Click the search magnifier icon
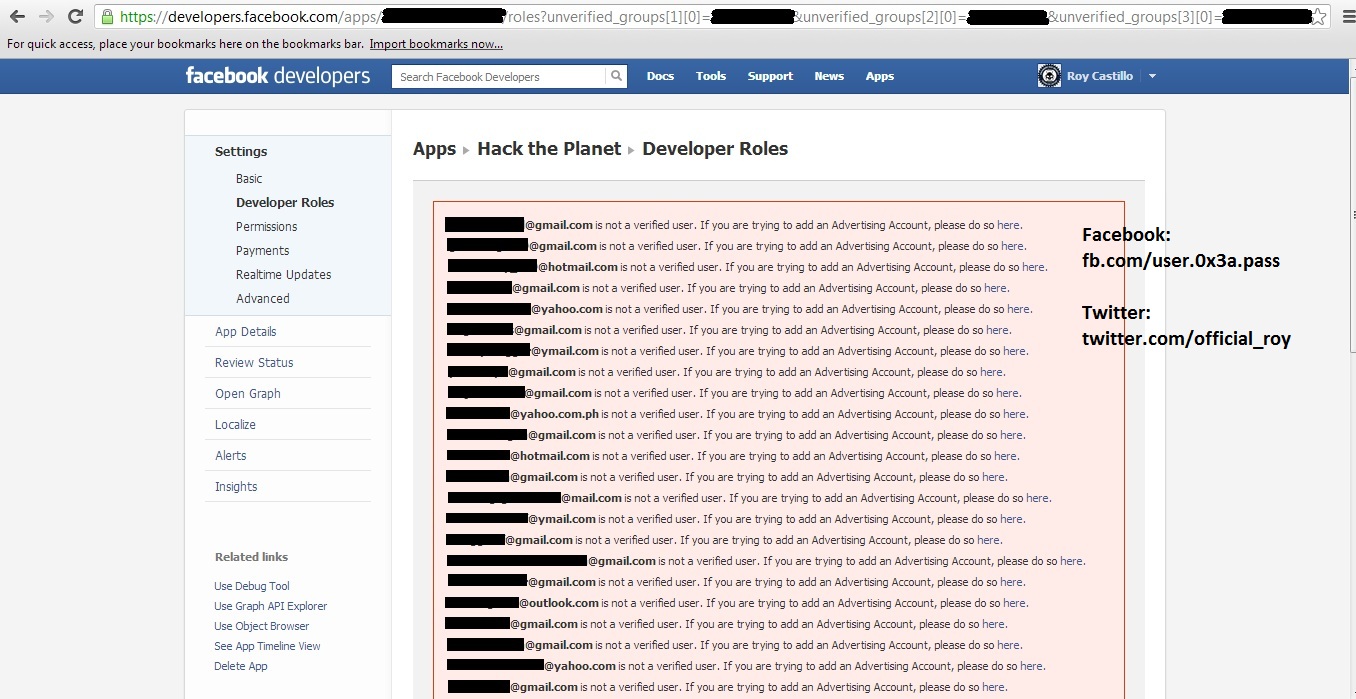Screen dimensions: 1356x699 coord(617,76)
